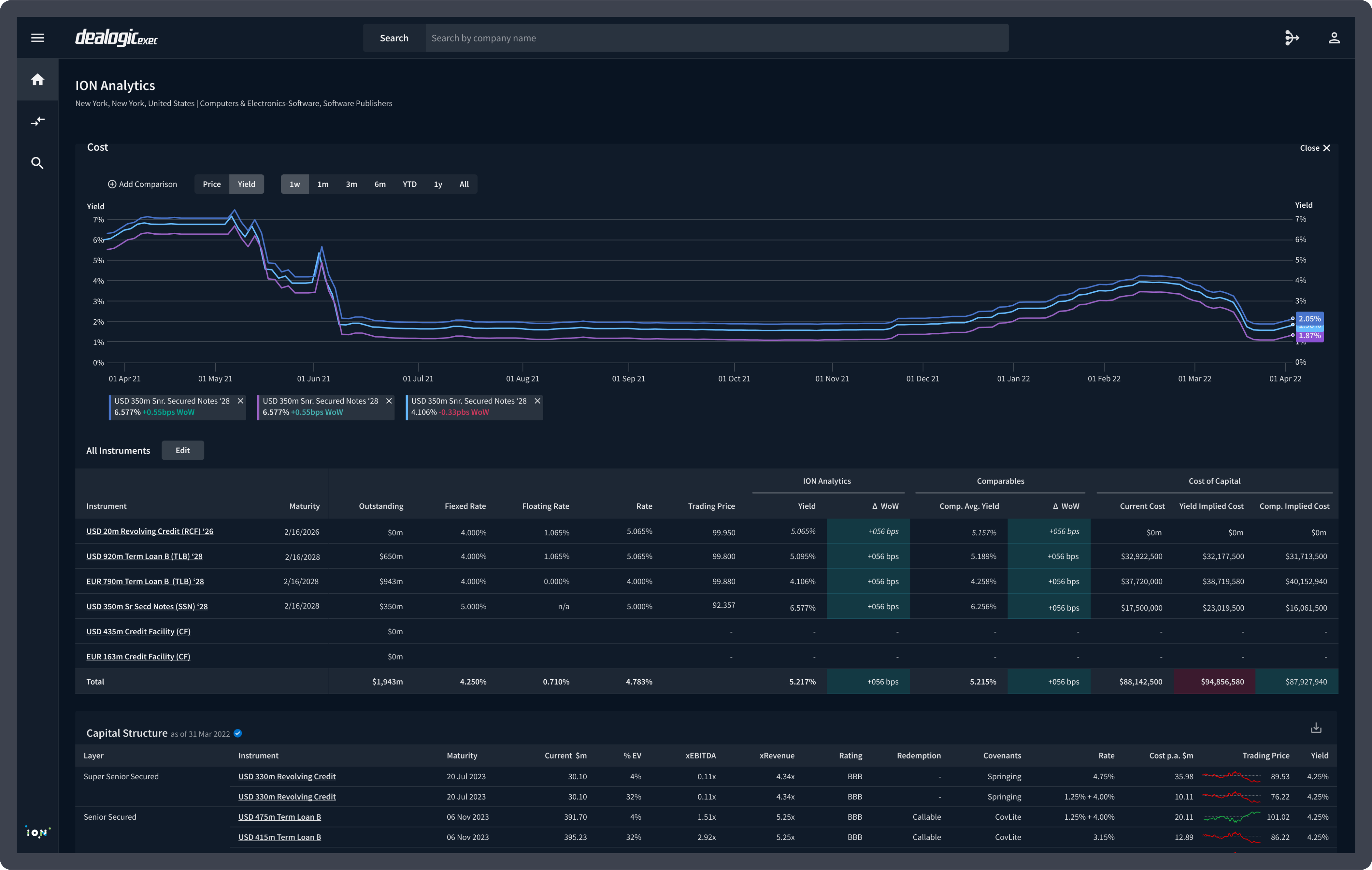
Task: Click the 2.05% yield chart marker
Action: coord(1309,319)
